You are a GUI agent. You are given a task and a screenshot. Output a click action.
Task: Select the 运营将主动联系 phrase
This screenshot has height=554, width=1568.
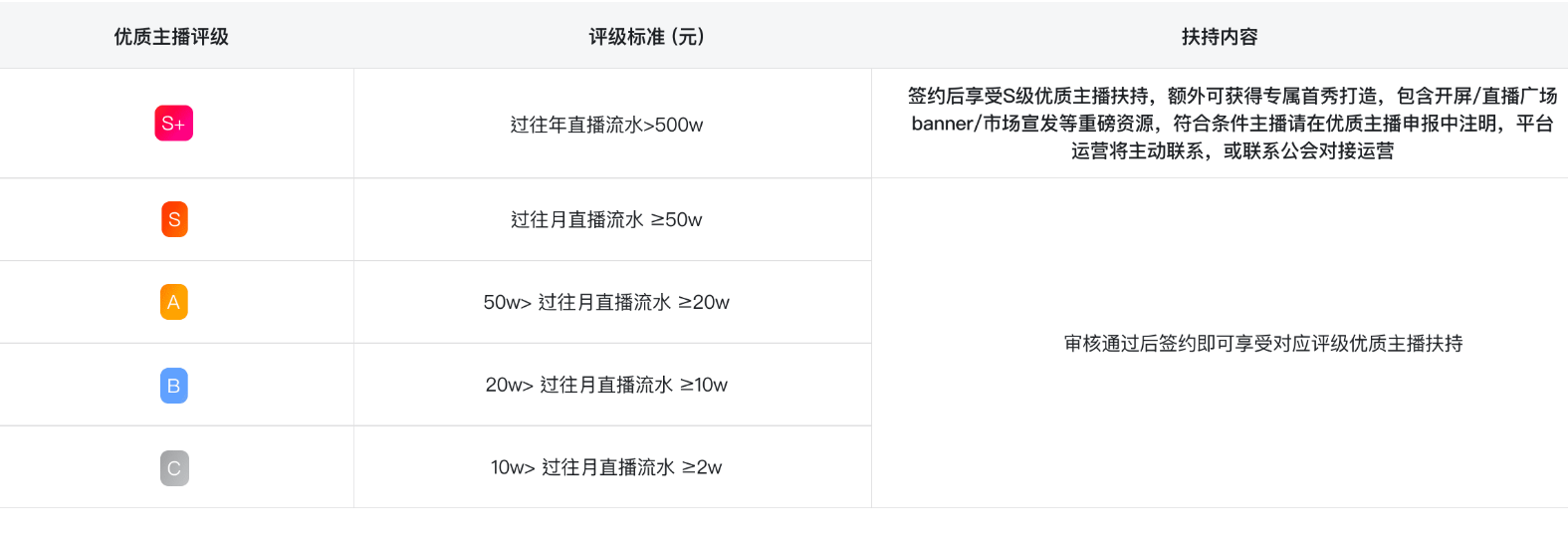pos(1137,151)
